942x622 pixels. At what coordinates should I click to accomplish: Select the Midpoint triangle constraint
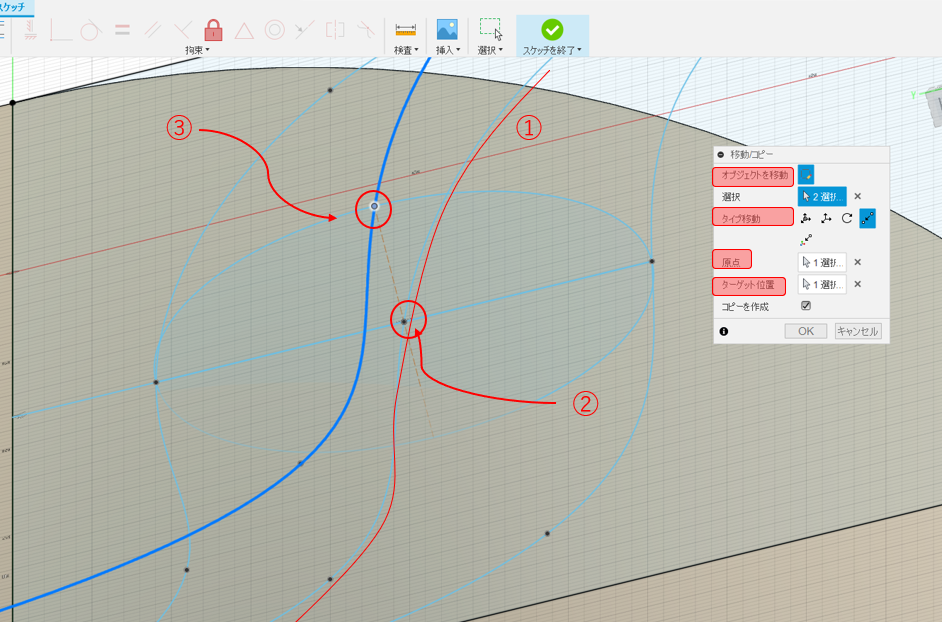click(x=244, y=31)
